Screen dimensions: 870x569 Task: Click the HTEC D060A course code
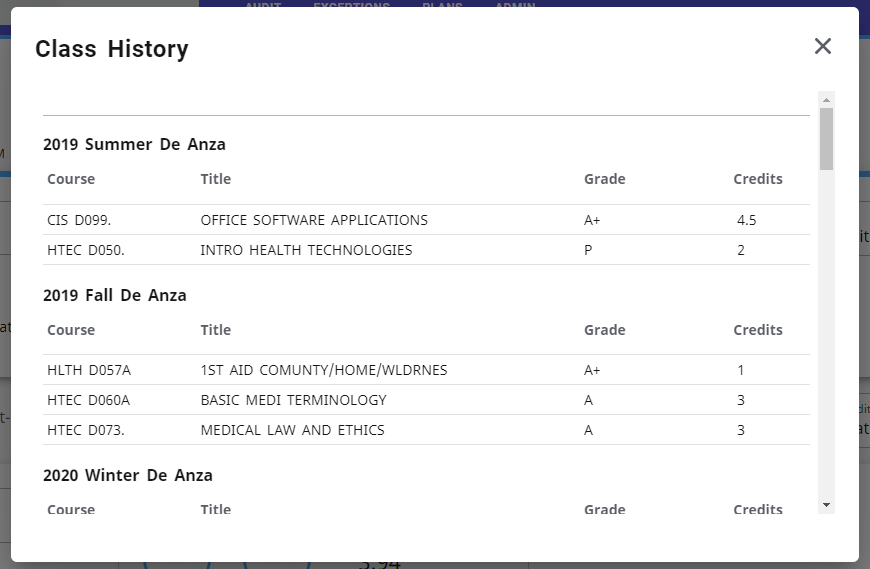click(89, 400)
